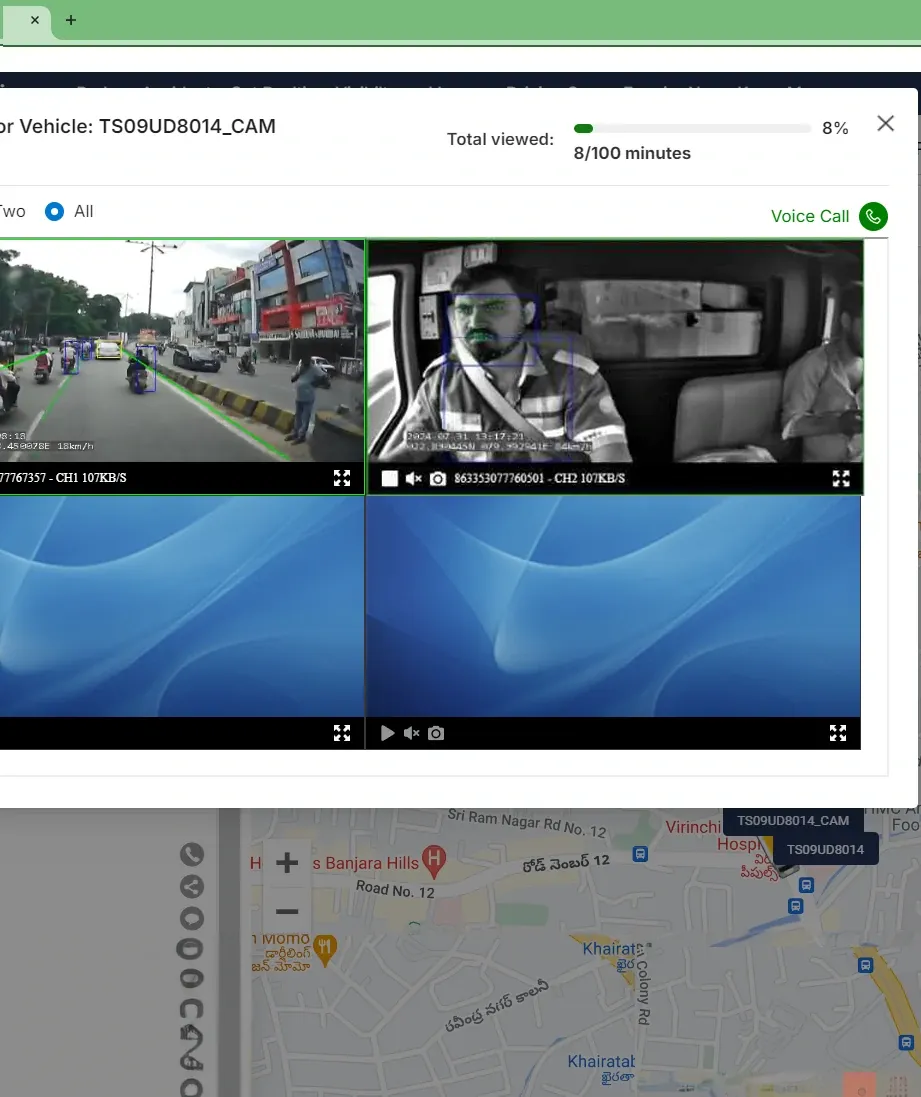Image resolution: width=921 pixels, height=1097 pixels.
Task: Mute the bottom-right video channel
Action: point(411,733)
